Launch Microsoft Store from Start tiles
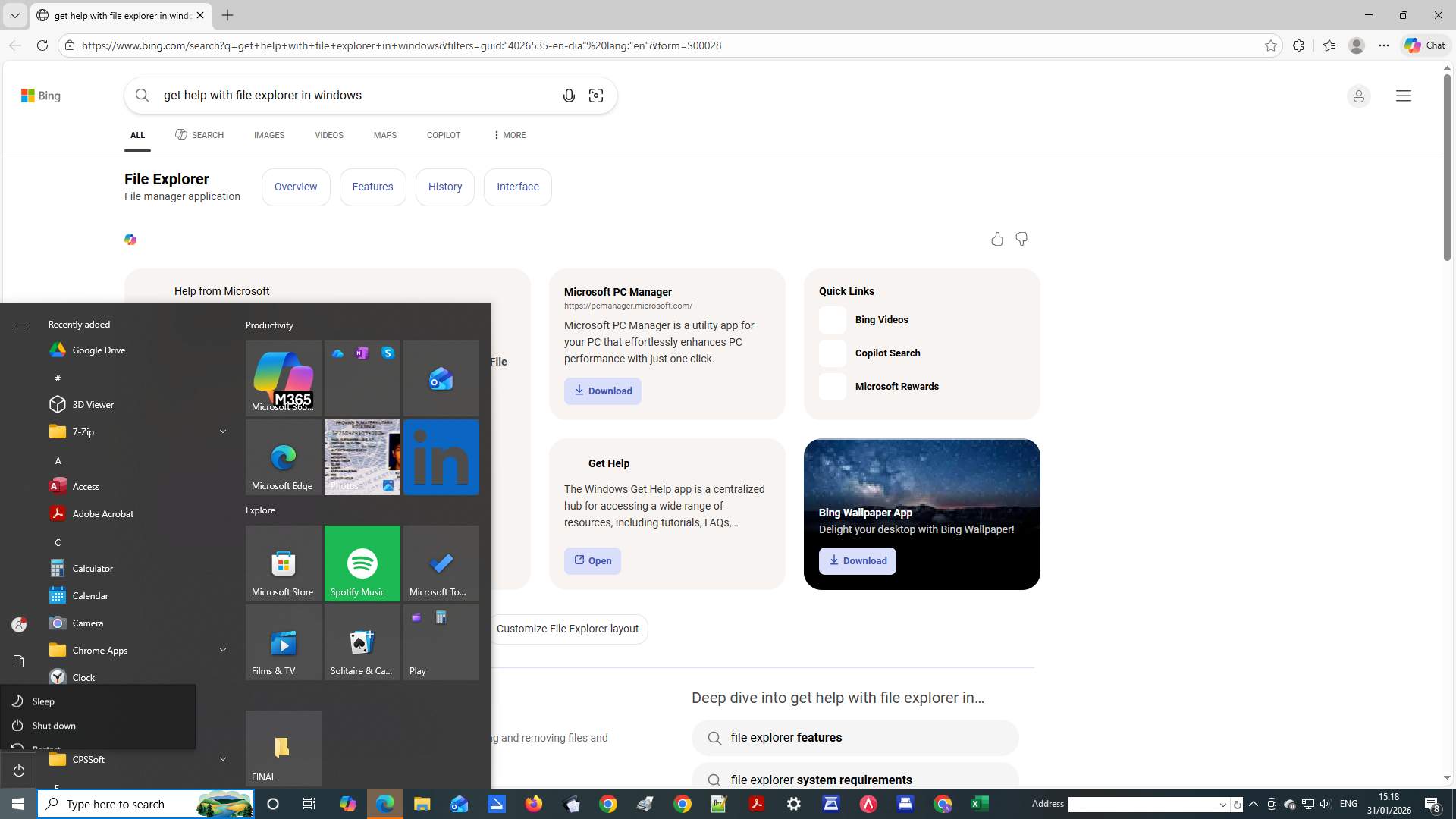Screen dimensions: 1456x819 pos(283,563)
